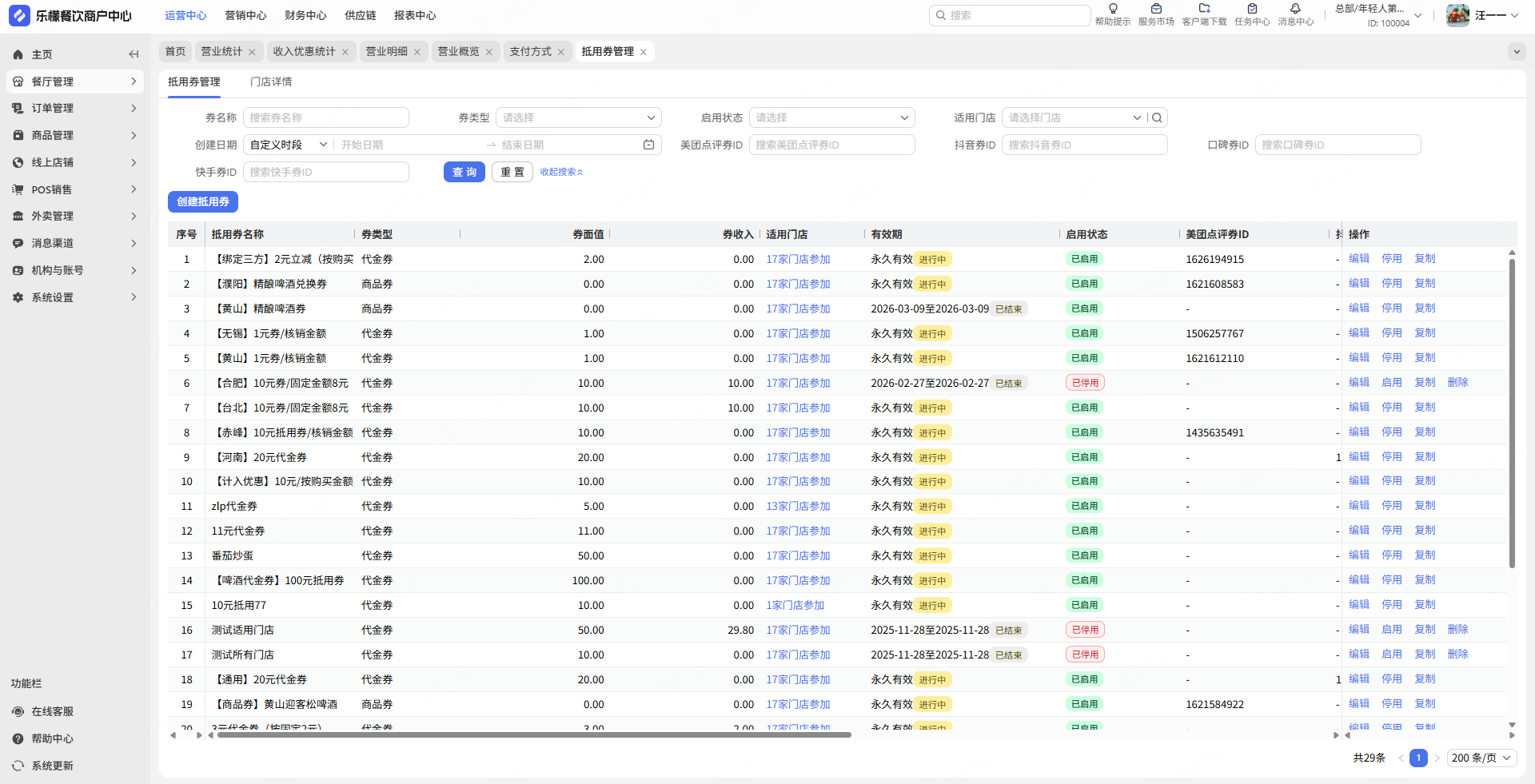The height and width of the screenshot is (784, 1535).
Task: Click the 客户端下载 icon
Action: coord(1204,9)
